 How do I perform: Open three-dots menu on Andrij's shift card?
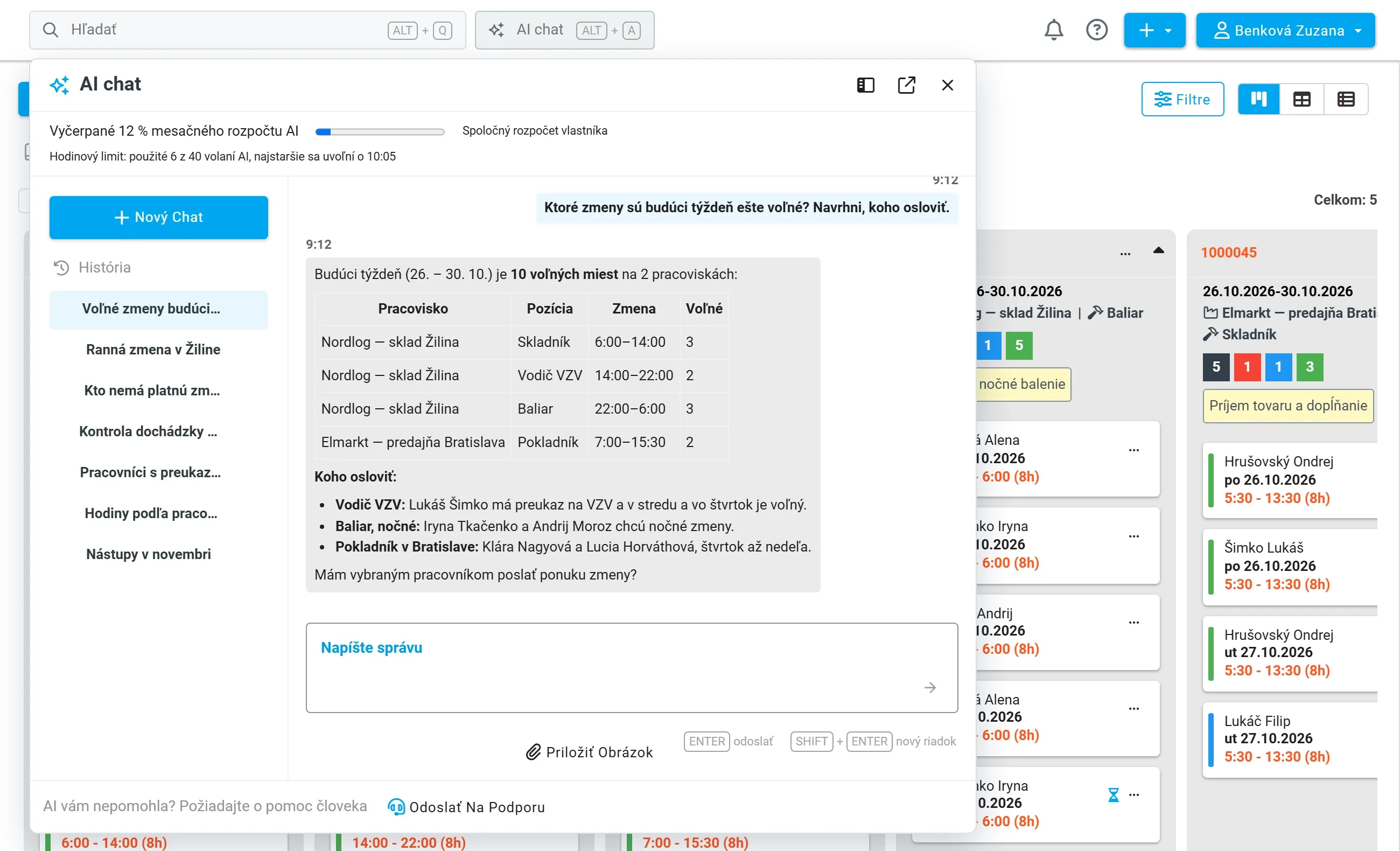(1133, 623)
